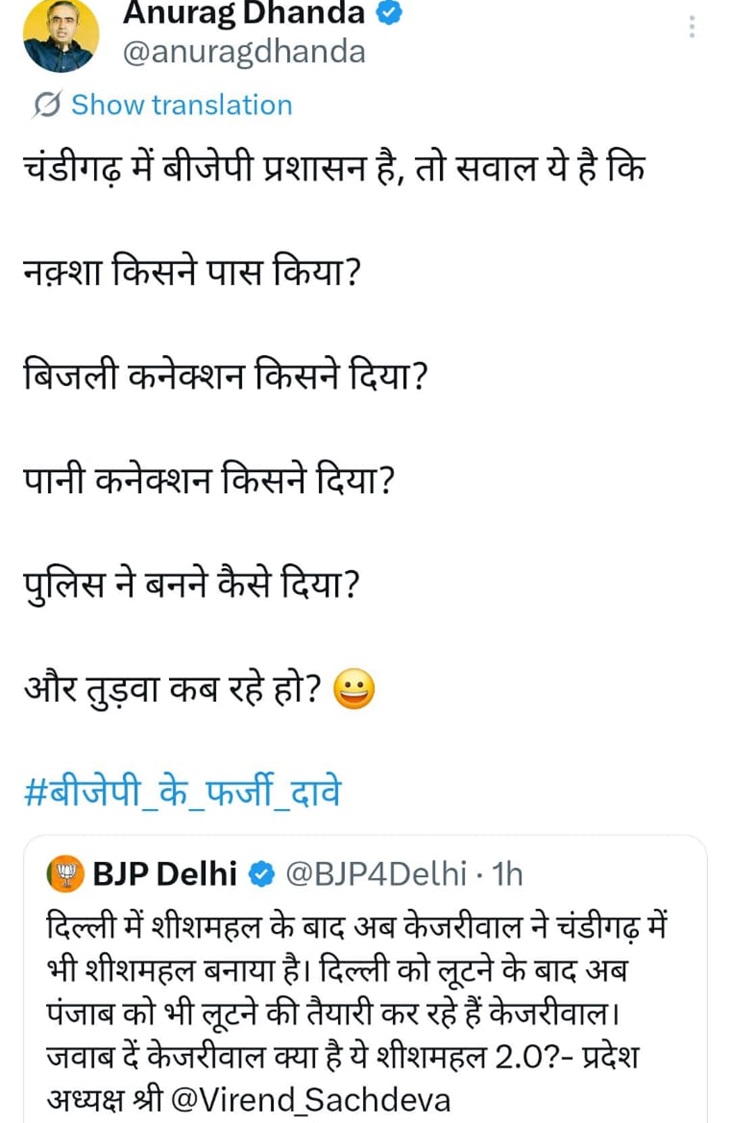Click the BJP Delhi account name
The height and width of the screenshot is (1123, 730).
click(x=164, y=875)
